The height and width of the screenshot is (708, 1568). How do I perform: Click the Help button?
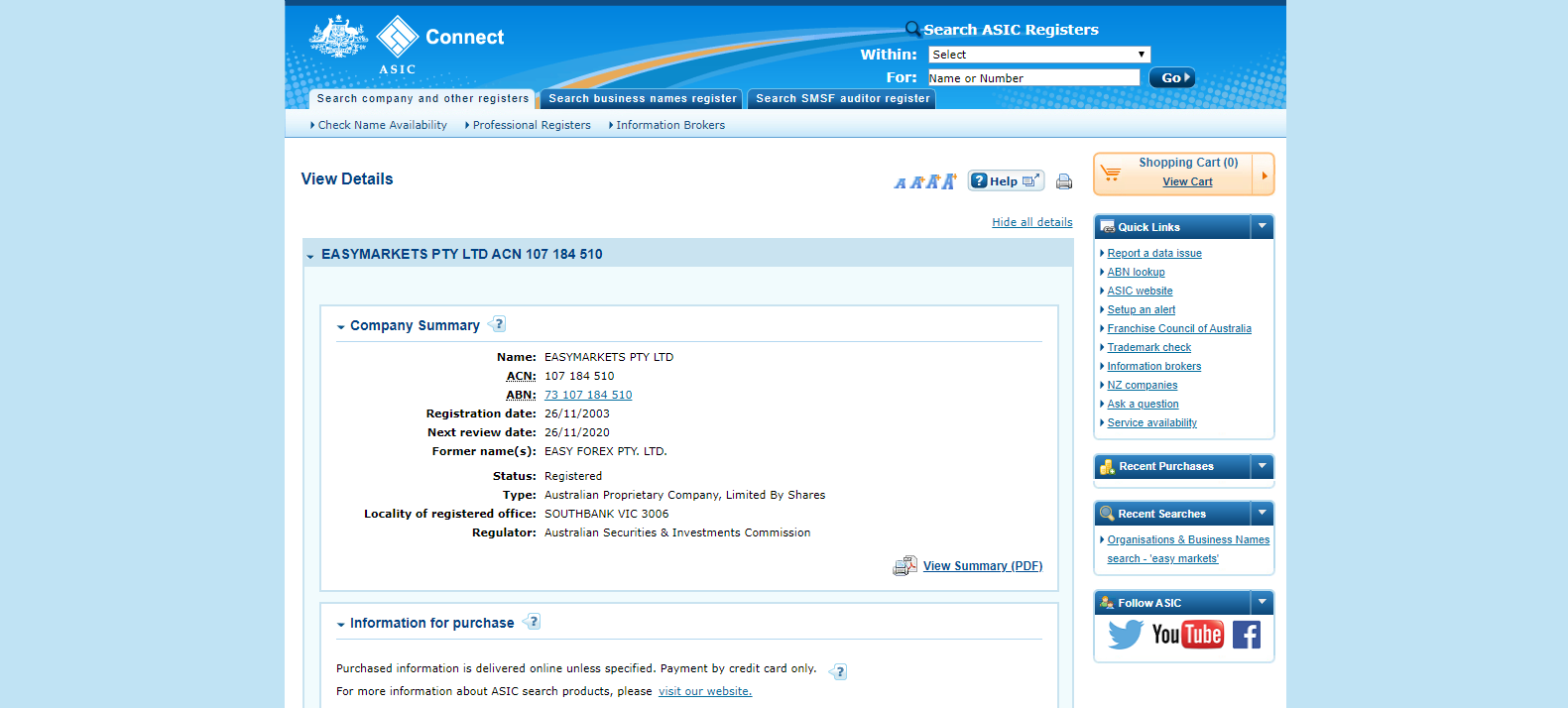[1006, 180]
